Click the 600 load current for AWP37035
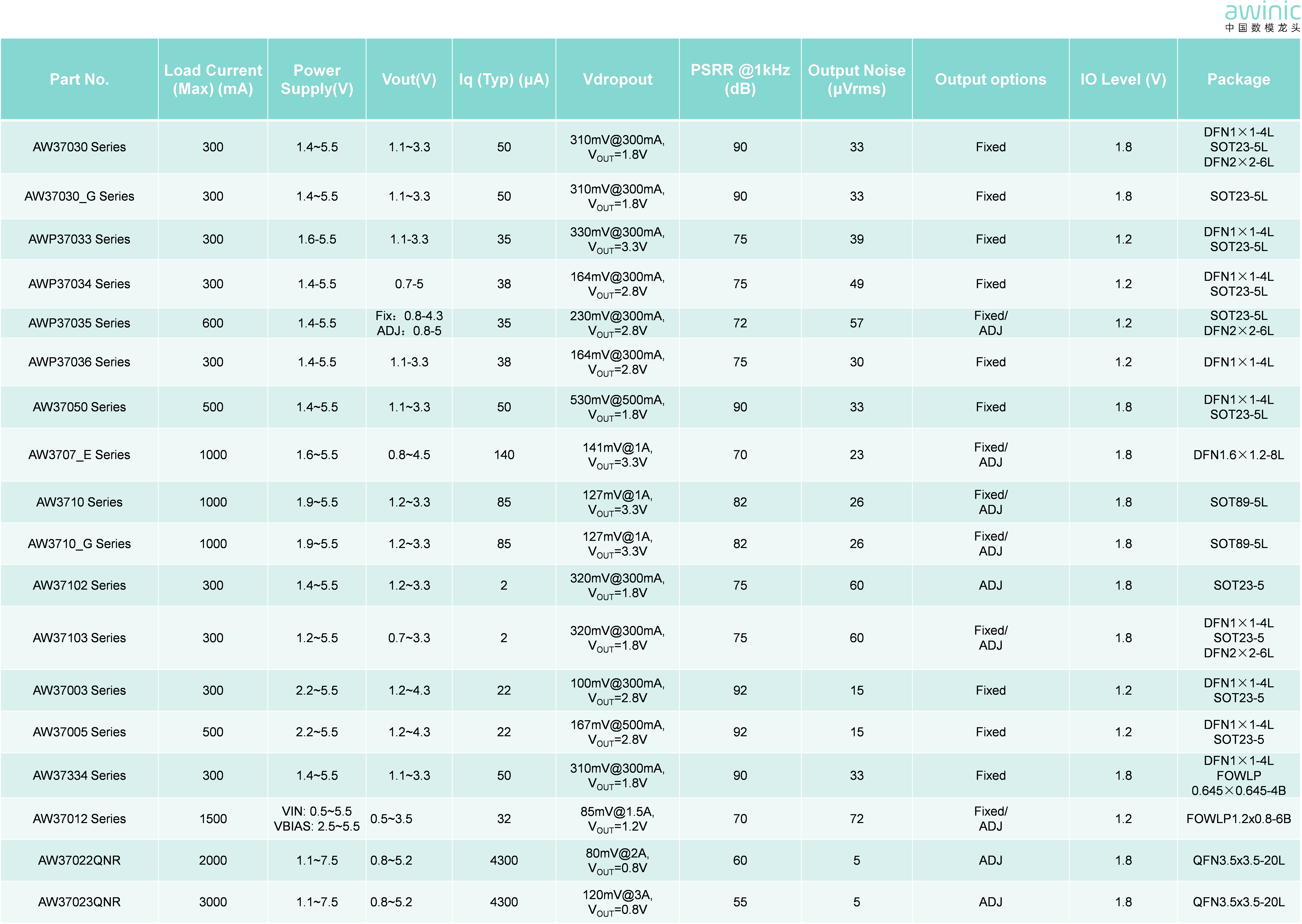Viewport: 1302px width, 924px height. (213, 323)
